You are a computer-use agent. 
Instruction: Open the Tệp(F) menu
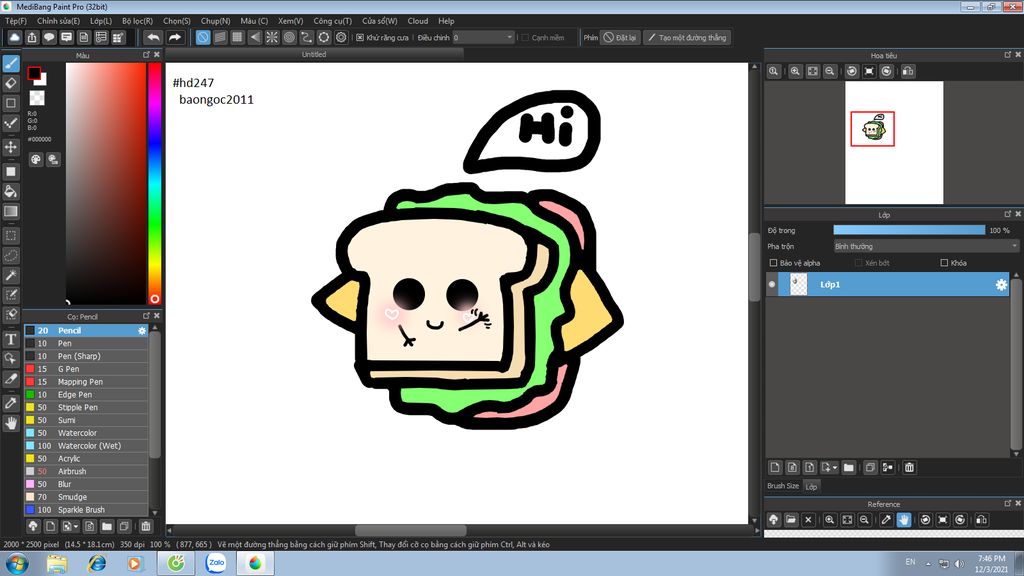click(16, 21)
